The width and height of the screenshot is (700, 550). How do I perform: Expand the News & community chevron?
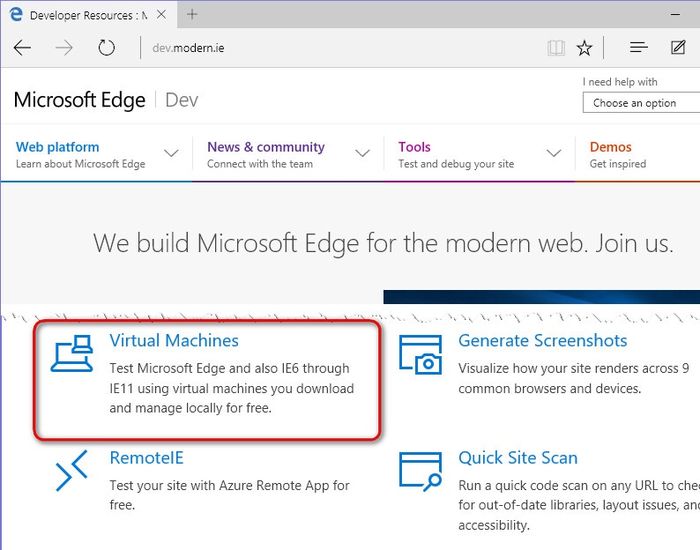(x=362, y=153)
